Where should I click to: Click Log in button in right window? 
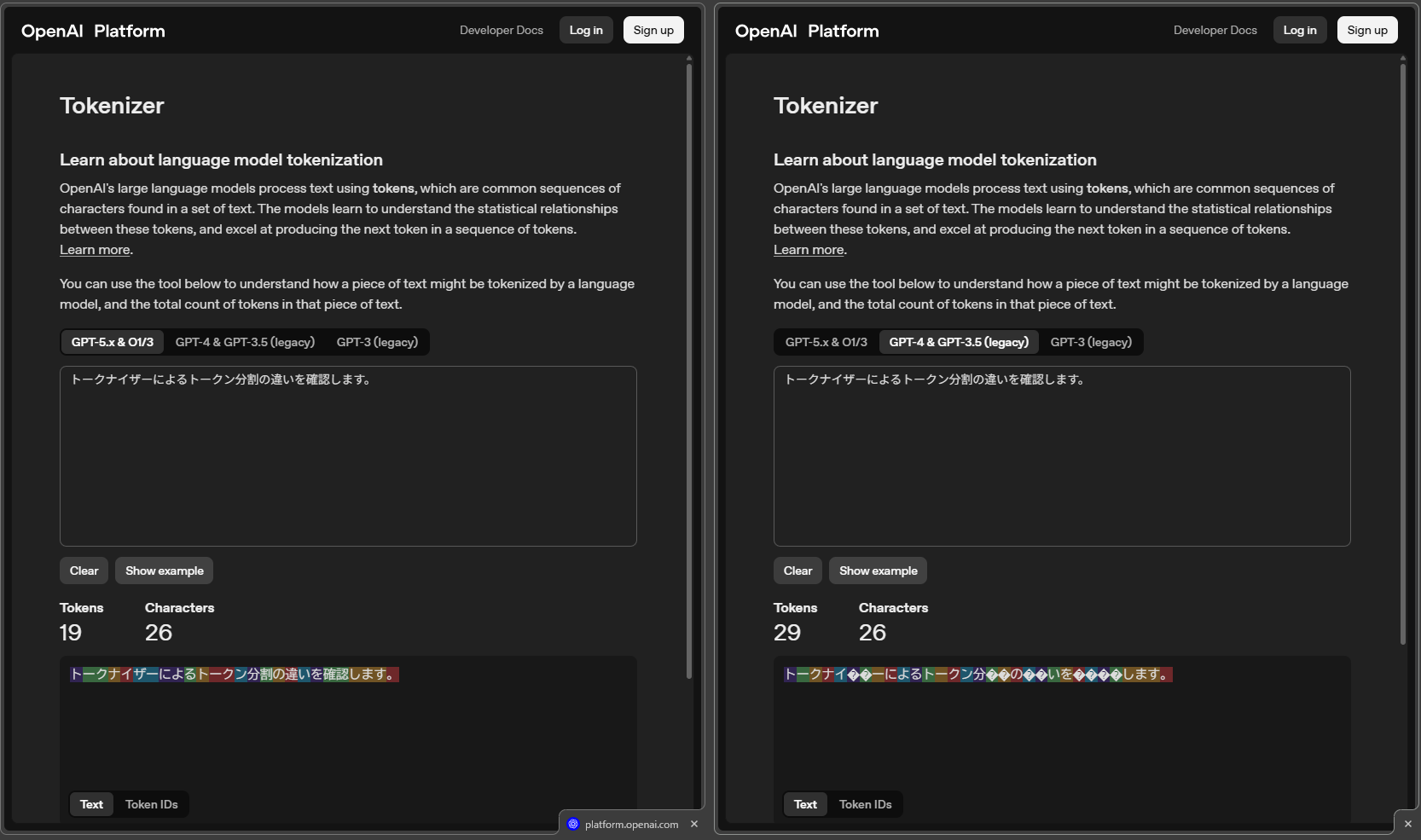[1300, 30]
